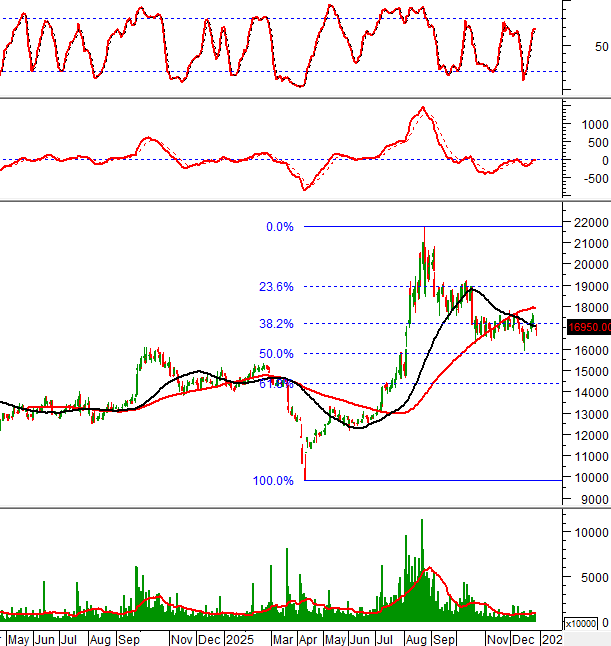The height and width of the screenshot is (646, 611).
Task: Click the red current price tag 16950.00
Action: [588, 326]
